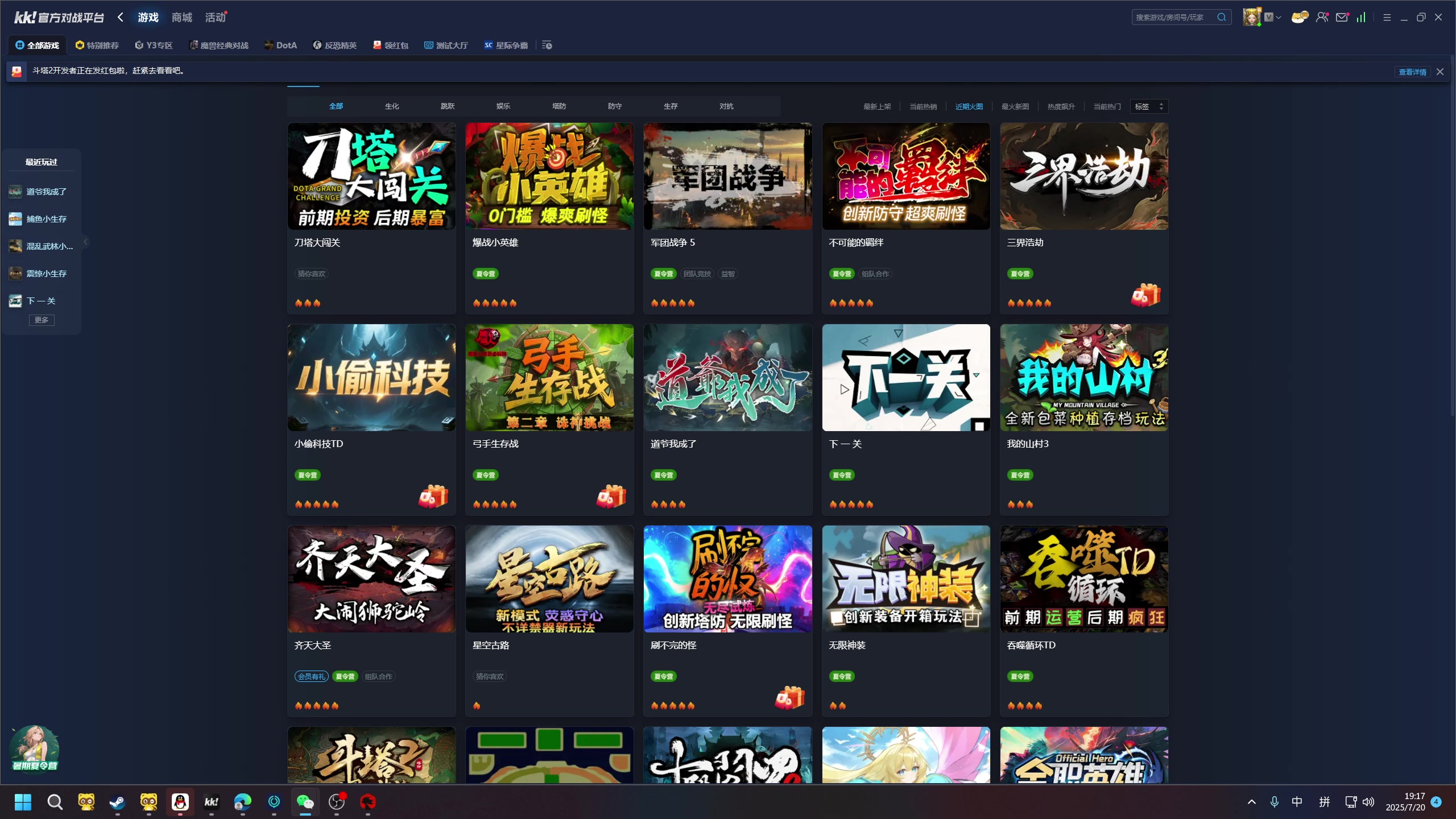Image resolution: width=1456 pixels, height=819 pixels.
Task: Click the taskbar microphone icon
Action: point(1275,802)
